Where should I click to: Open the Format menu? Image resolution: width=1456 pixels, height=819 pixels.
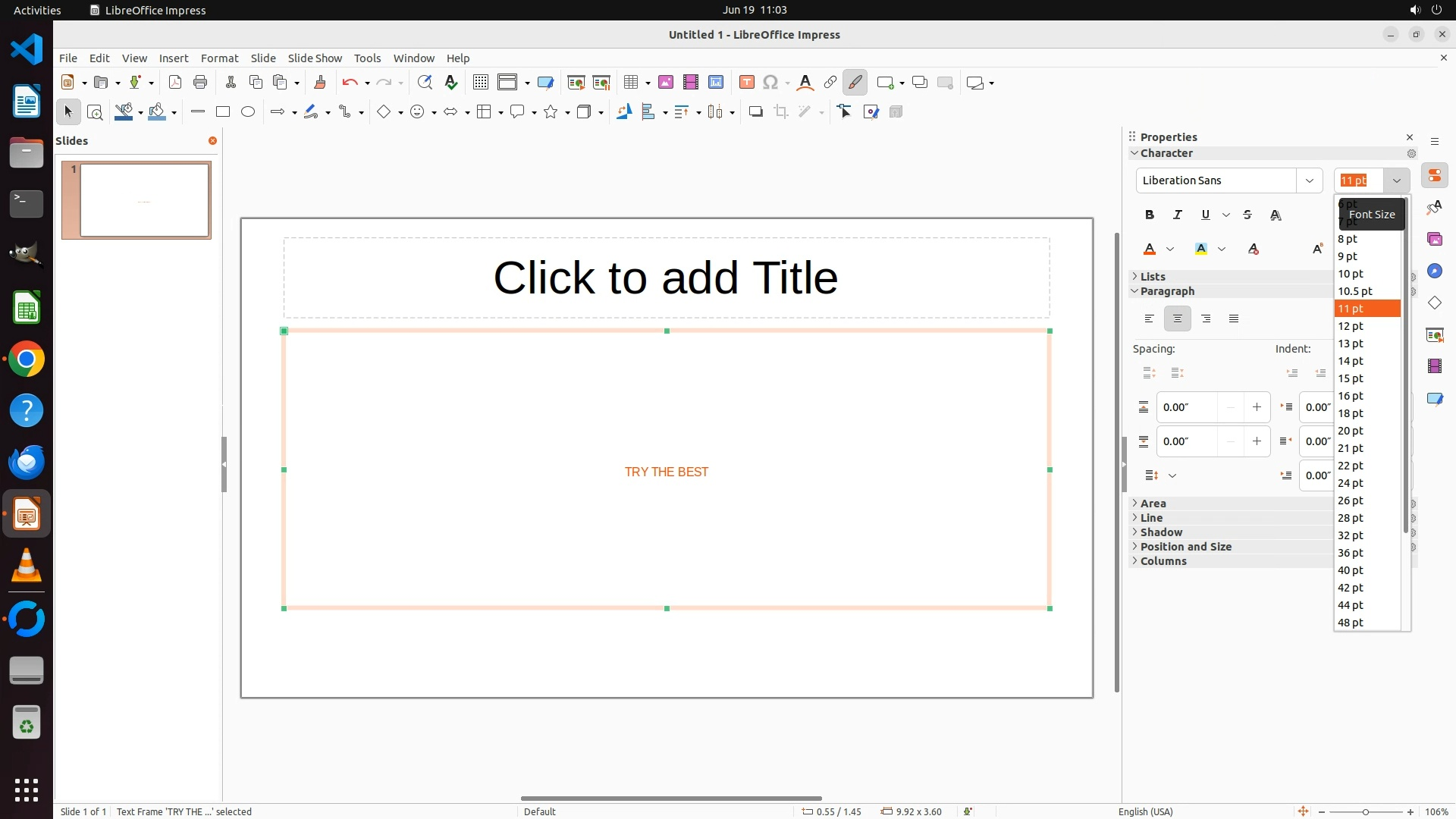[219, 58]
